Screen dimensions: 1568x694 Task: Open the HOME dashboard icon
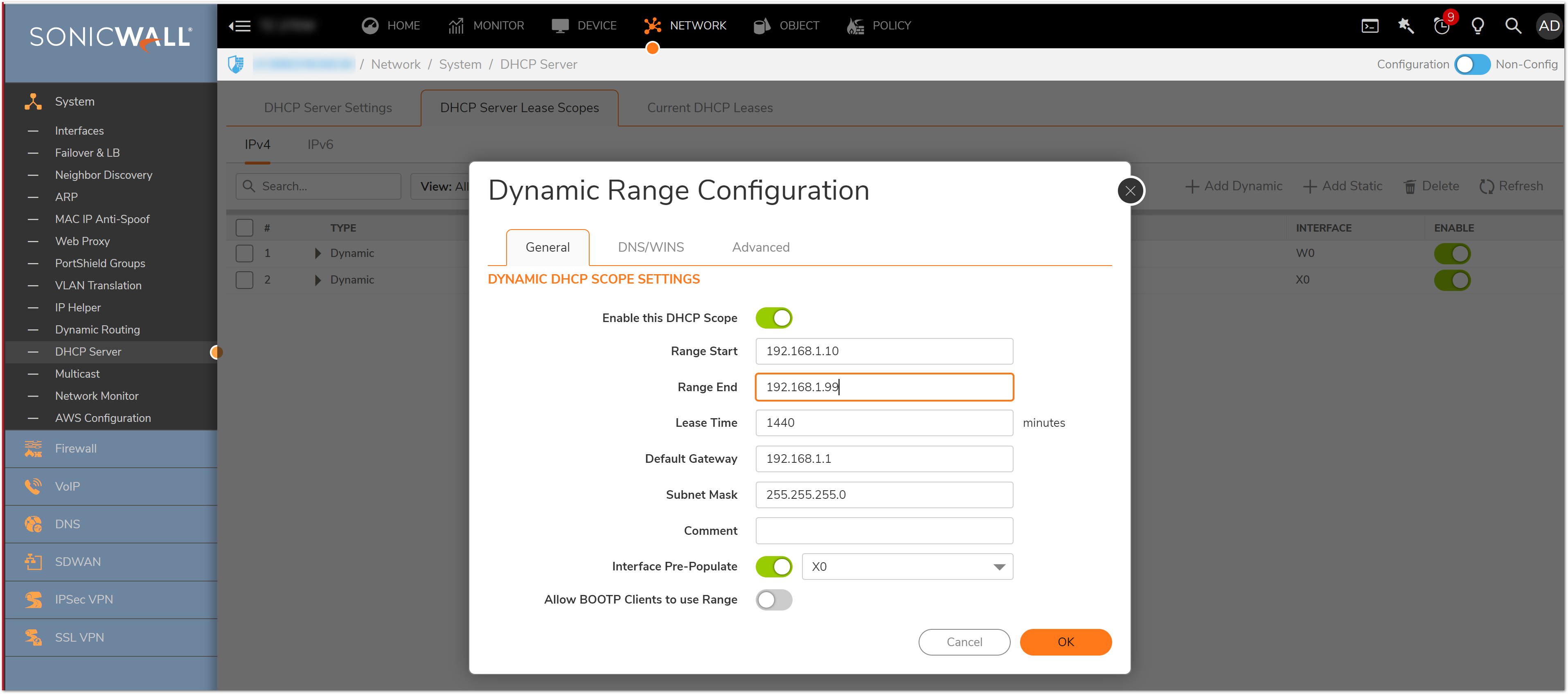point(369,25)
